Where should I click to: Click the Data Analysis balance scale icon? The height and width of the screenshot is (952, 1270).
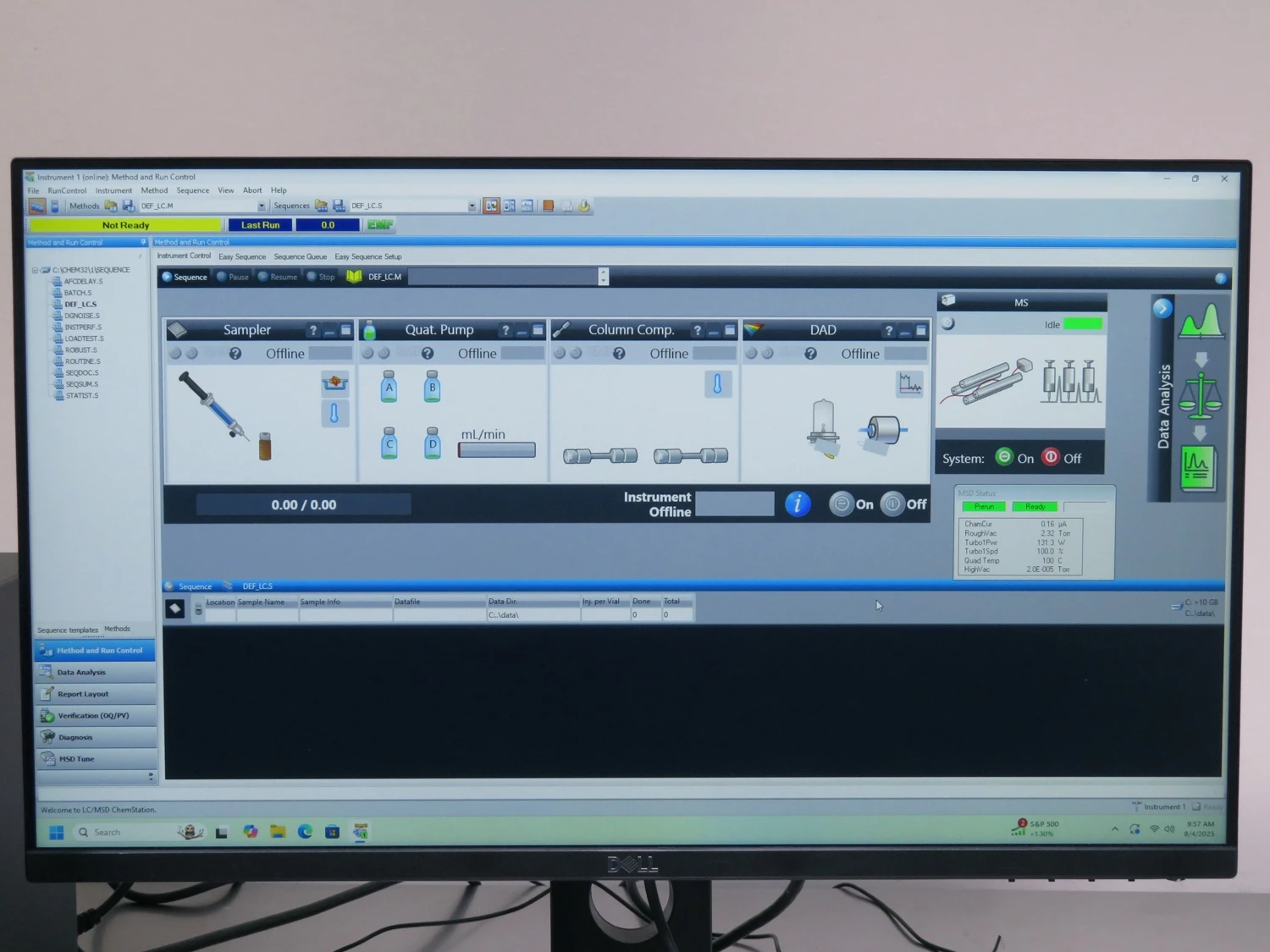click(x=1202, y=396)
